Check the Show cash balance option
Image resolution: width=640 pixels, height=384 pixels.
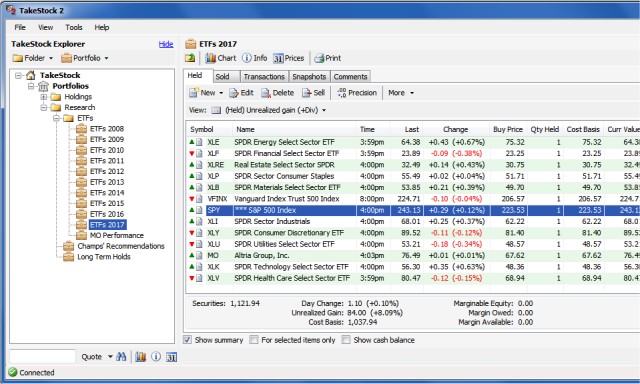coord(346,340)
